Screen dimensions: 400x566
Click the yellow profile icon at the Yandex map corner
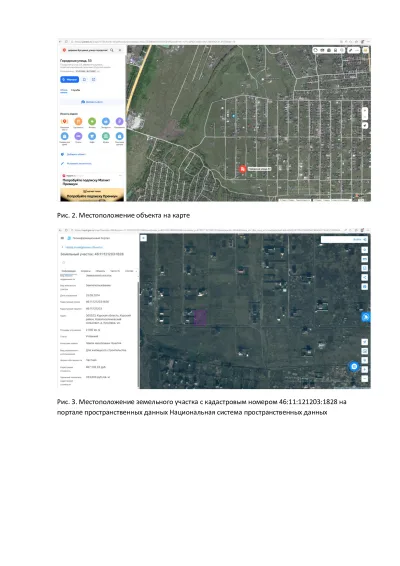coord(366,50)
